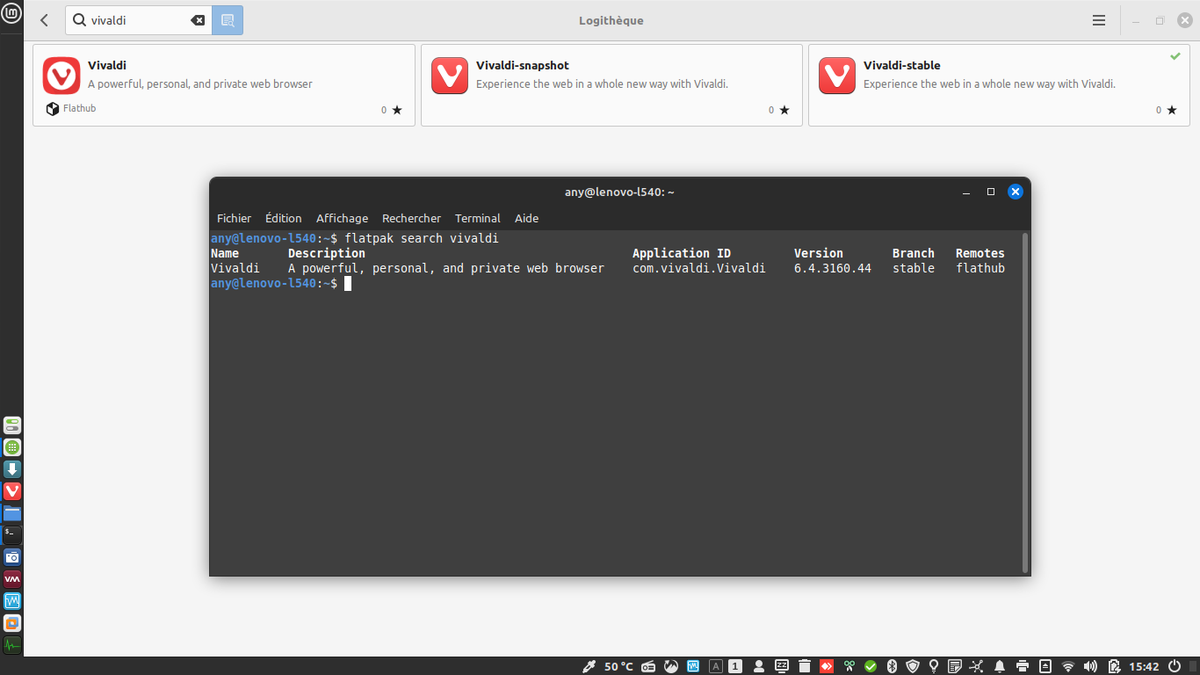Screen dimensions: 1200x675
Task: Click the green update checkmark tray icon
Action: click(870, 666)
